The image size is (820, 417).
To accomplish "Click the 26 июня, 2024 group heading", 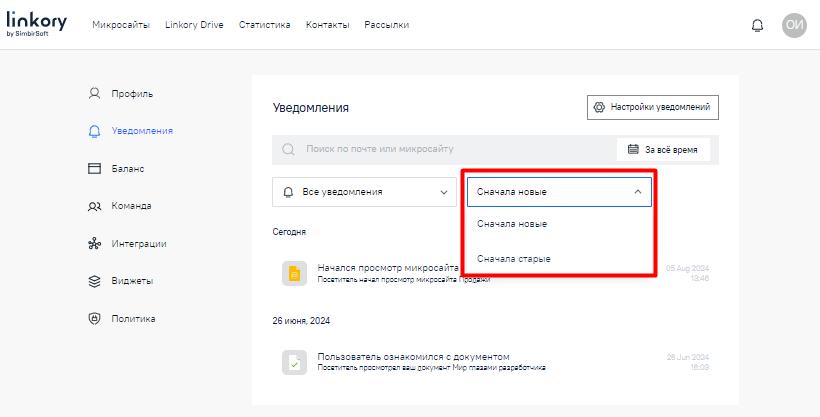I will tap(301, 321).
